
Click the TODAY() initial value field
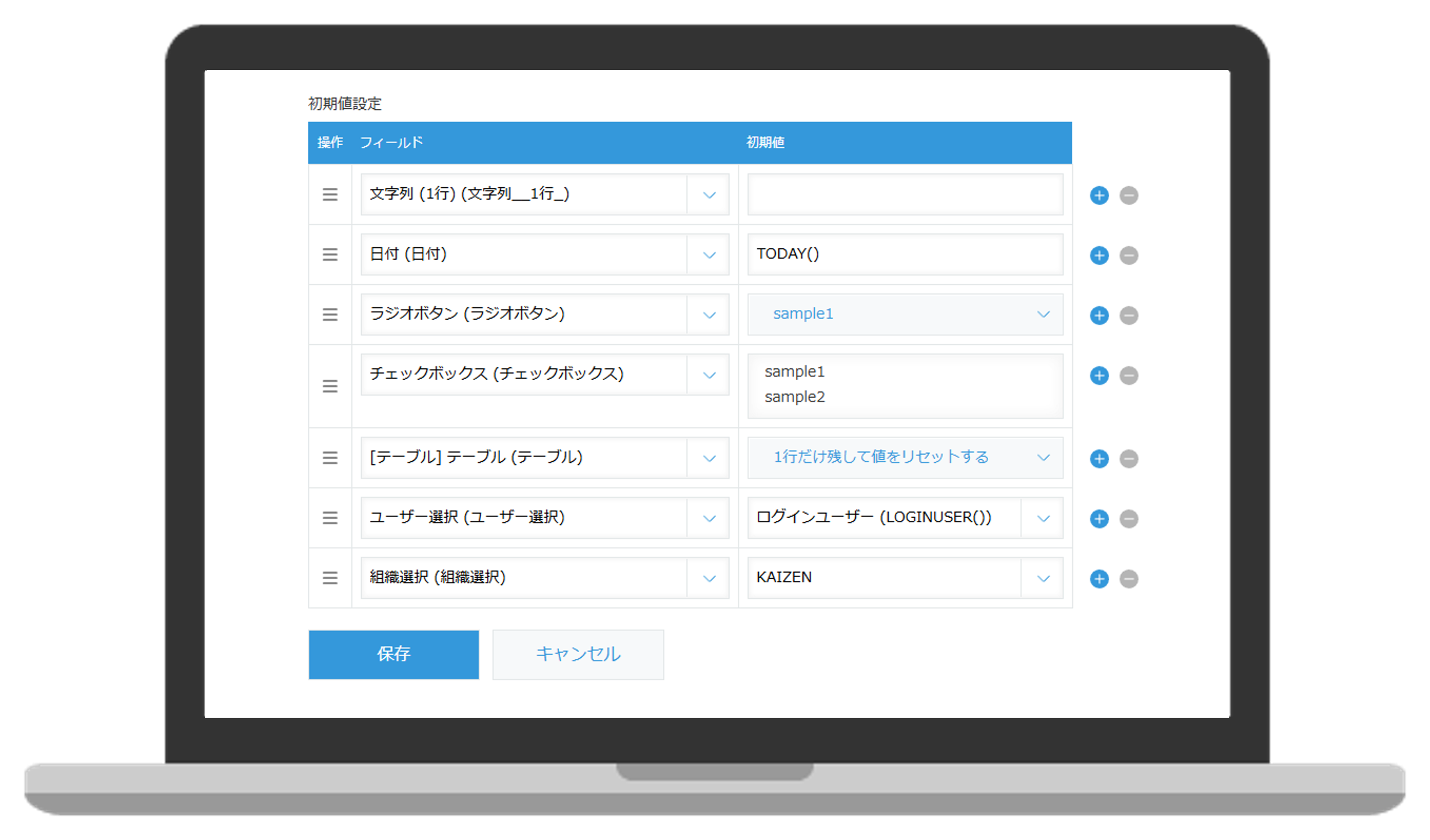coord(905,254)
